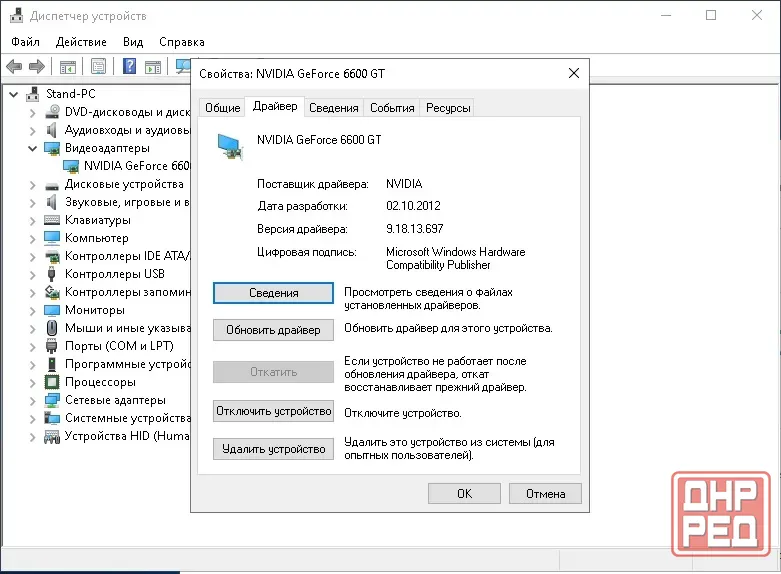Click the driver version 9.18.13.697 text

pyautogui.click(x=414, y=229)
